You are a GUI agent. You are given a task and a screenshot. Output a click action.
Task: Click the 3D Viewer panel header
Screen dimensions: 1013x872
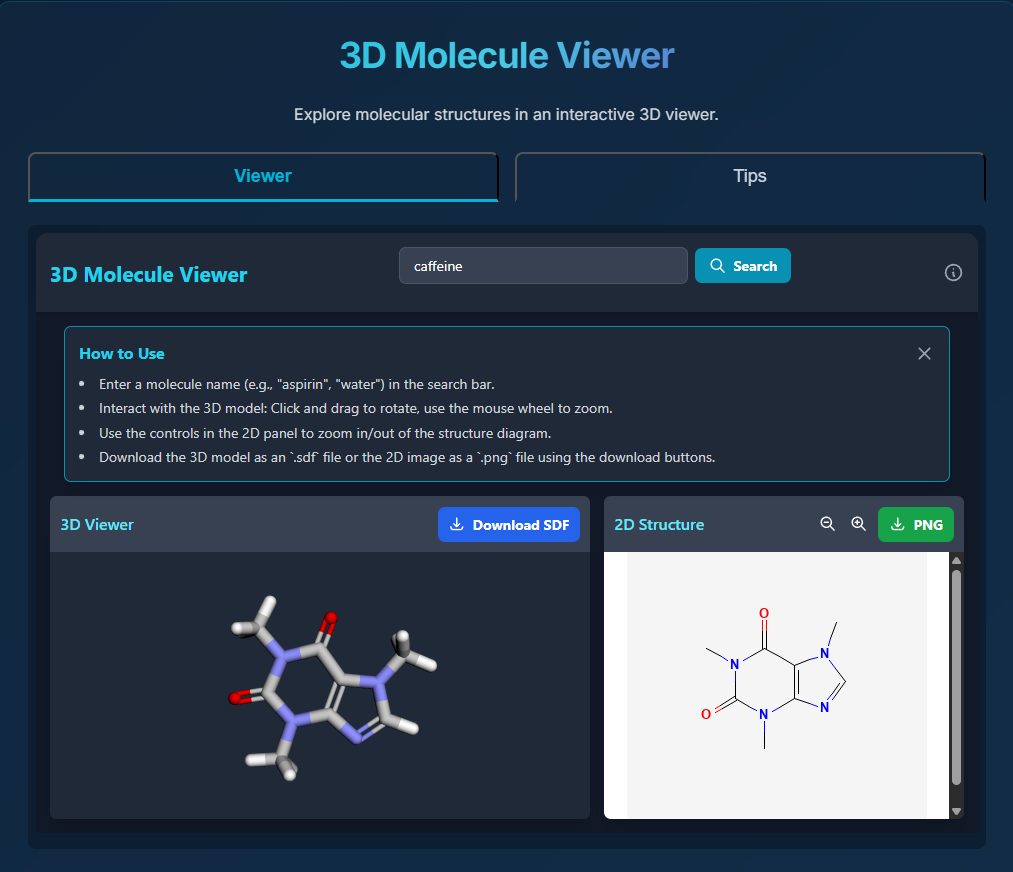(96, 524)
